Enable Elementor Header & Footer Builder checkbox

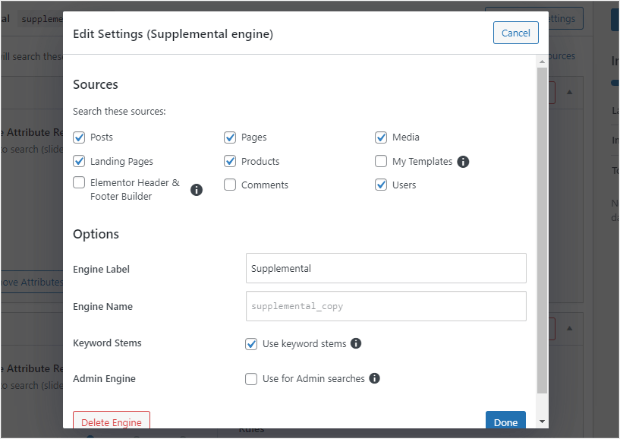pyautogui.click(x=79, y=182)
